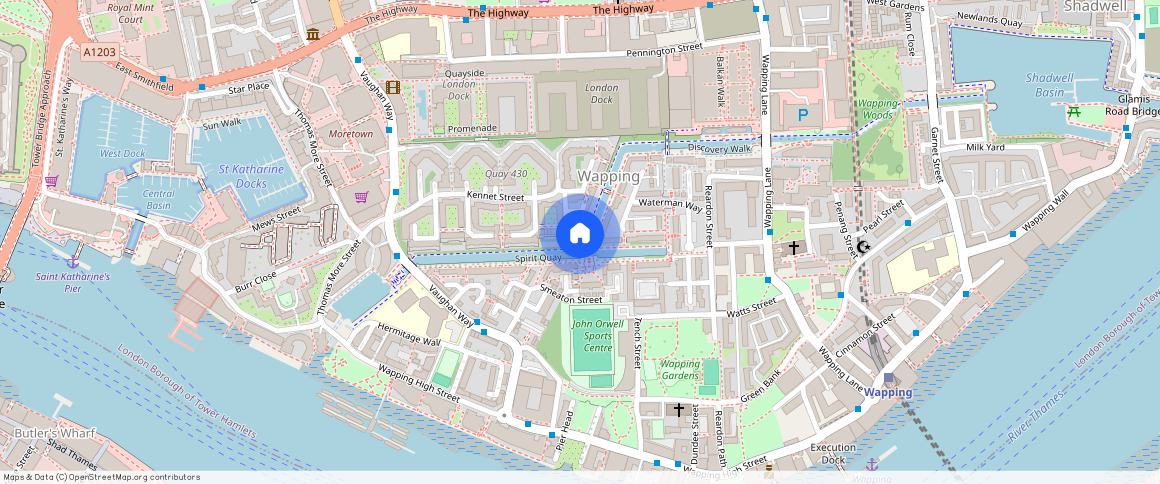Click the cinema film icon on Vaughan Way
The height and width of the screenshot is (484, 1160).
click(393, 88)
